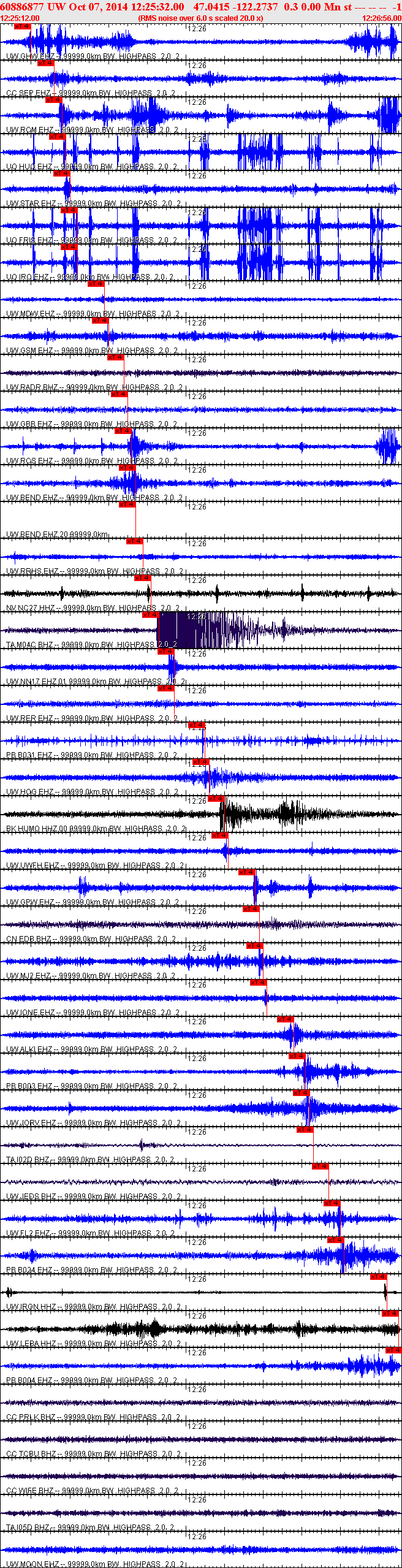Click the RMS noise scaling note

click(201, 18)
